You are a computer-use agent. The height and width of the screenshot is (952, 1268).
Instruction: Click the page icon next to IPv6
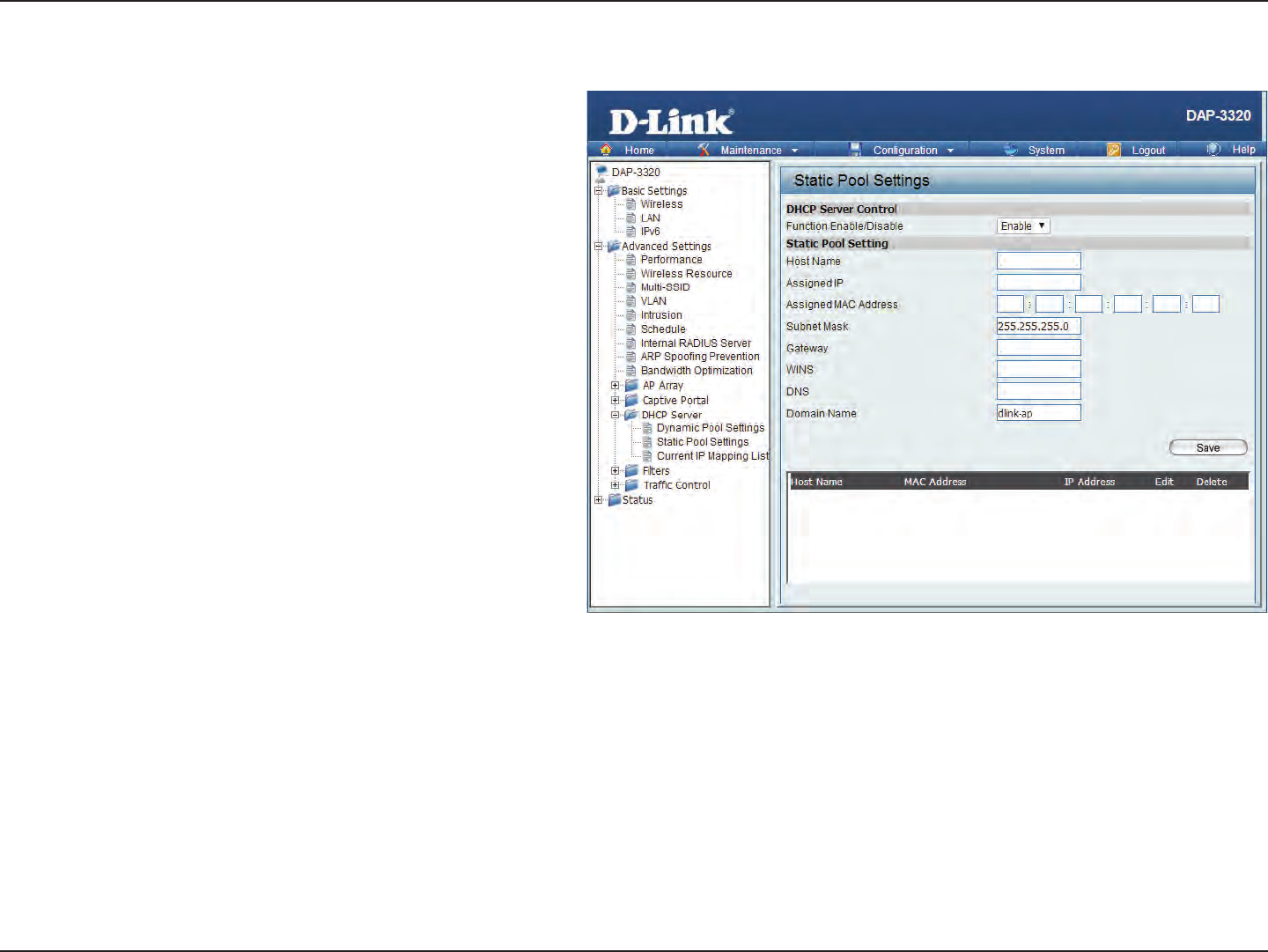point(630,232)
